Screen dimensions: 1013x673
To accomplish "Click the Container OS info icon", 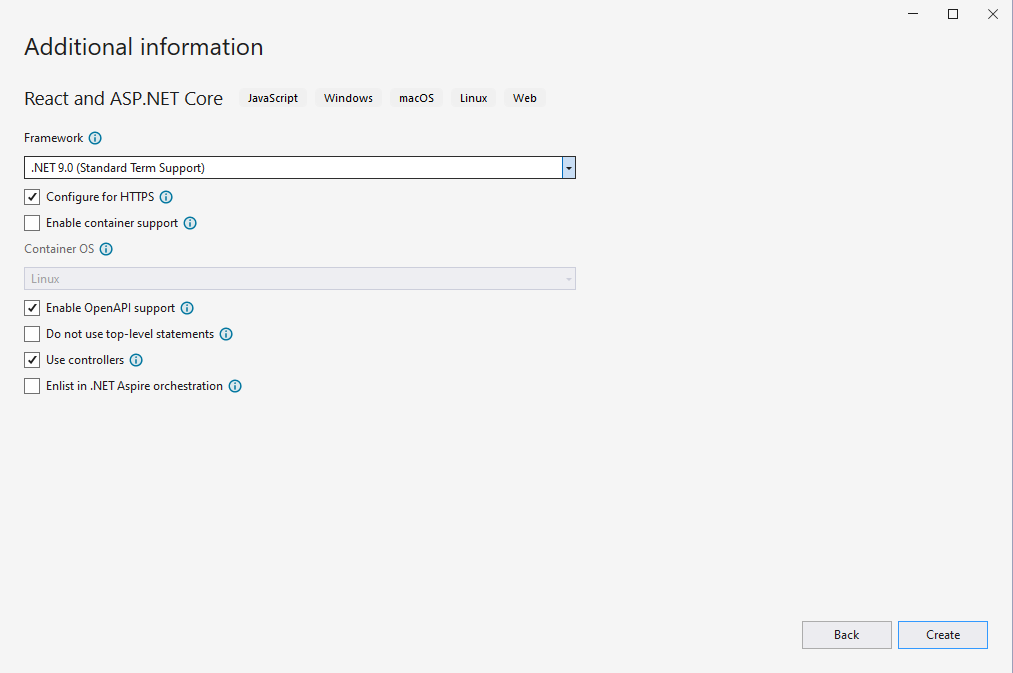I will point(106,249).
